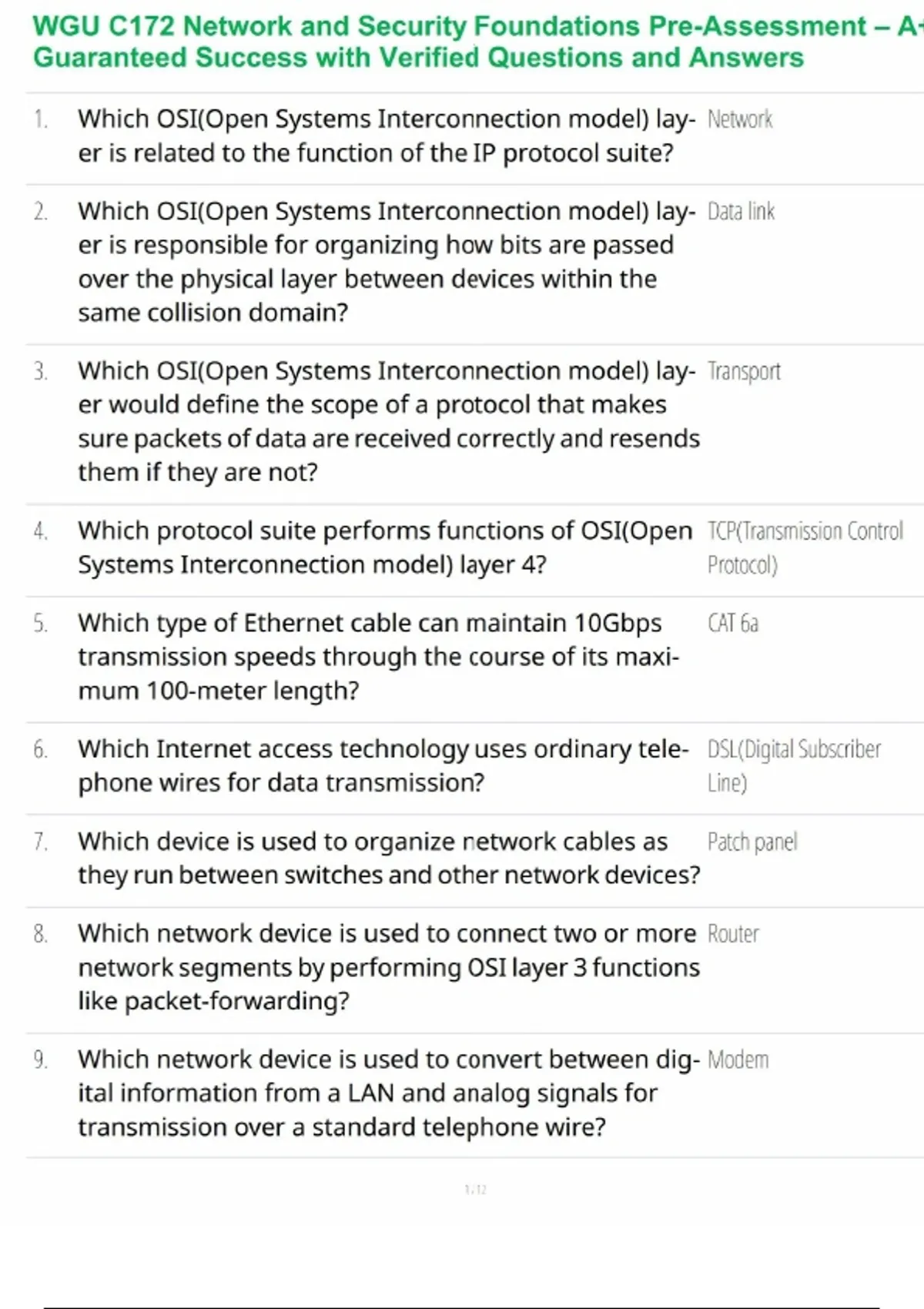
Task: Click the "Router" answer text
Action: (733, 934)
